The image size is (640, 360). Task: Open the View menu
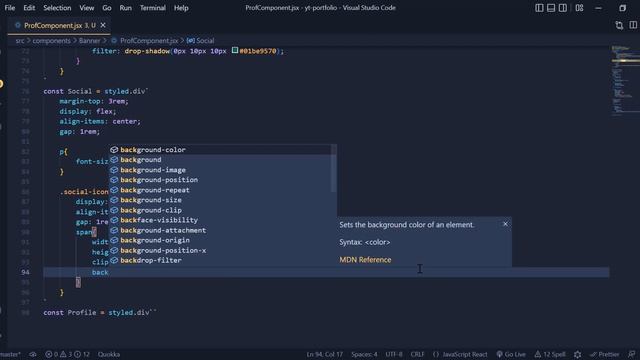[87, 8]
